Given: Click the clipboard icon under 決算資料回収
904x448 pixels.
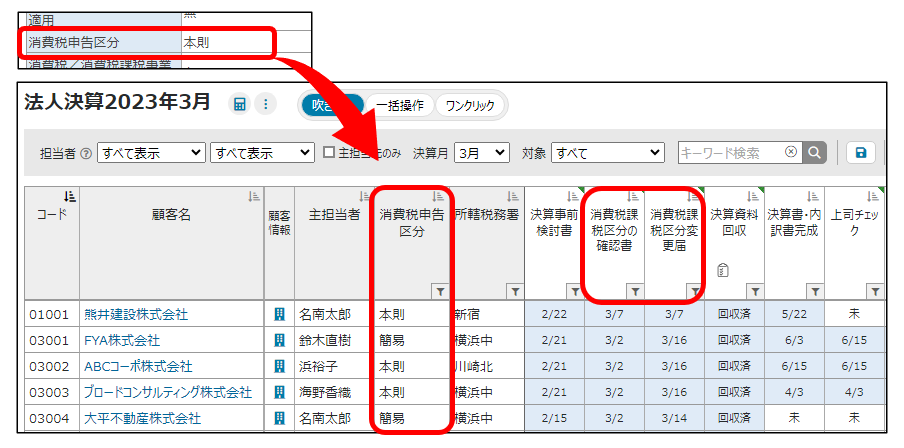Looking at the screenshot, I should click(x=722, y=269).
